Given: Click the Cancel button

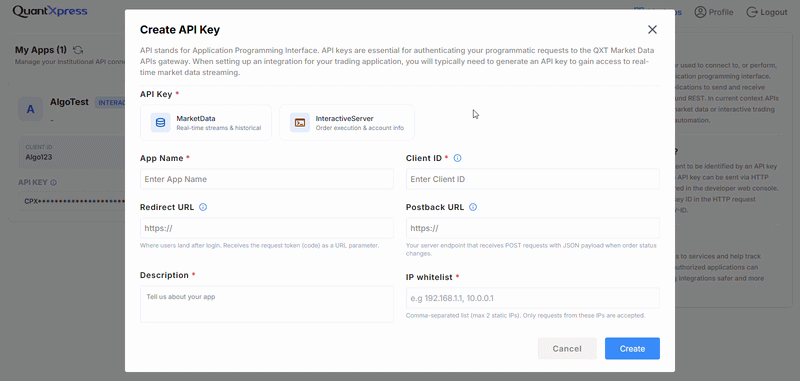Looking at the screenshot, I should point(567,348).
